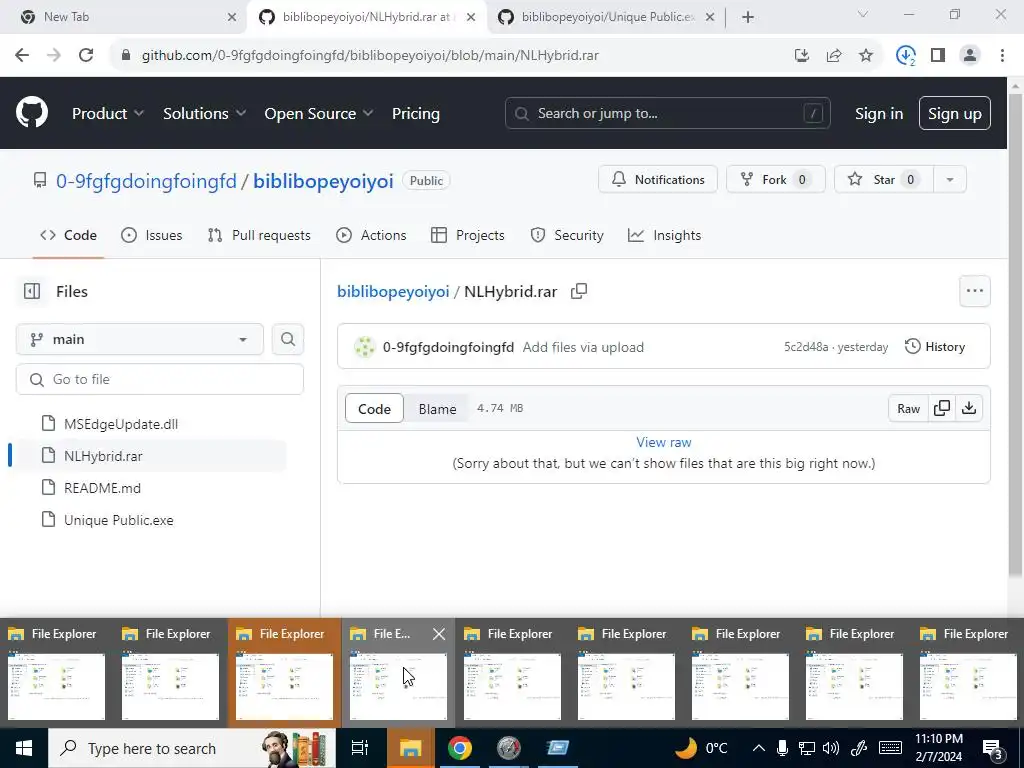
Task: Search files with the magnifier button
Action: point(288,340)
